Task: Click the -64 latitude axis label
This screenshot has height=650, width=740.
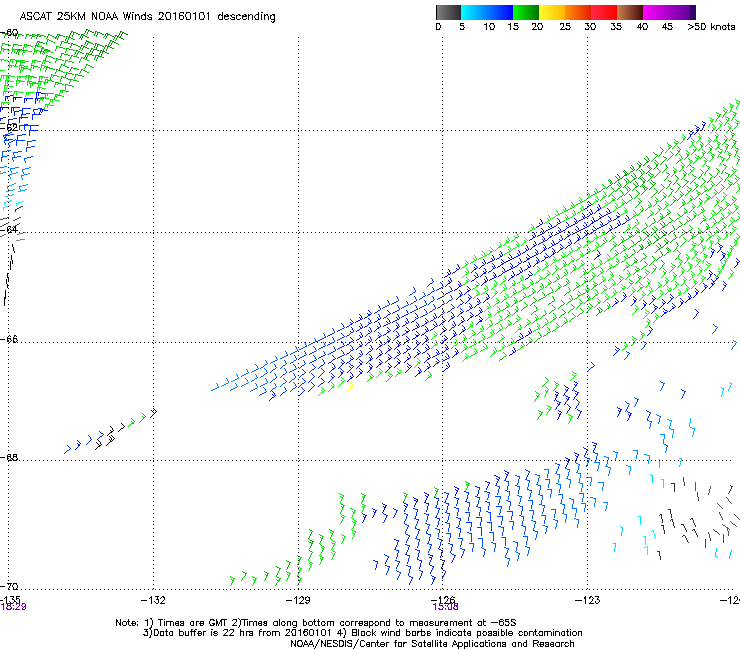Action: (x=9, y=229)
